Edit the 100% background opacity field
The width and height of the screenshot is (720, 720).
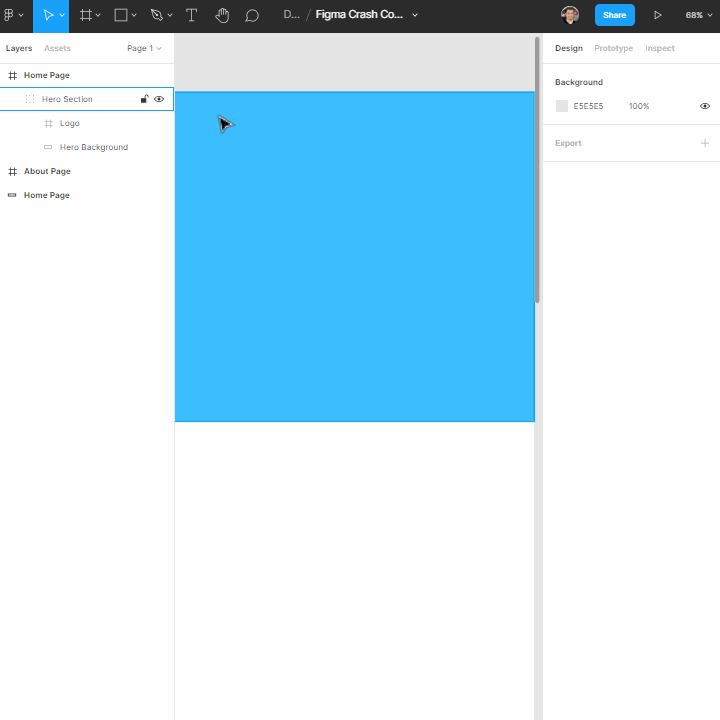click(639, 106)
